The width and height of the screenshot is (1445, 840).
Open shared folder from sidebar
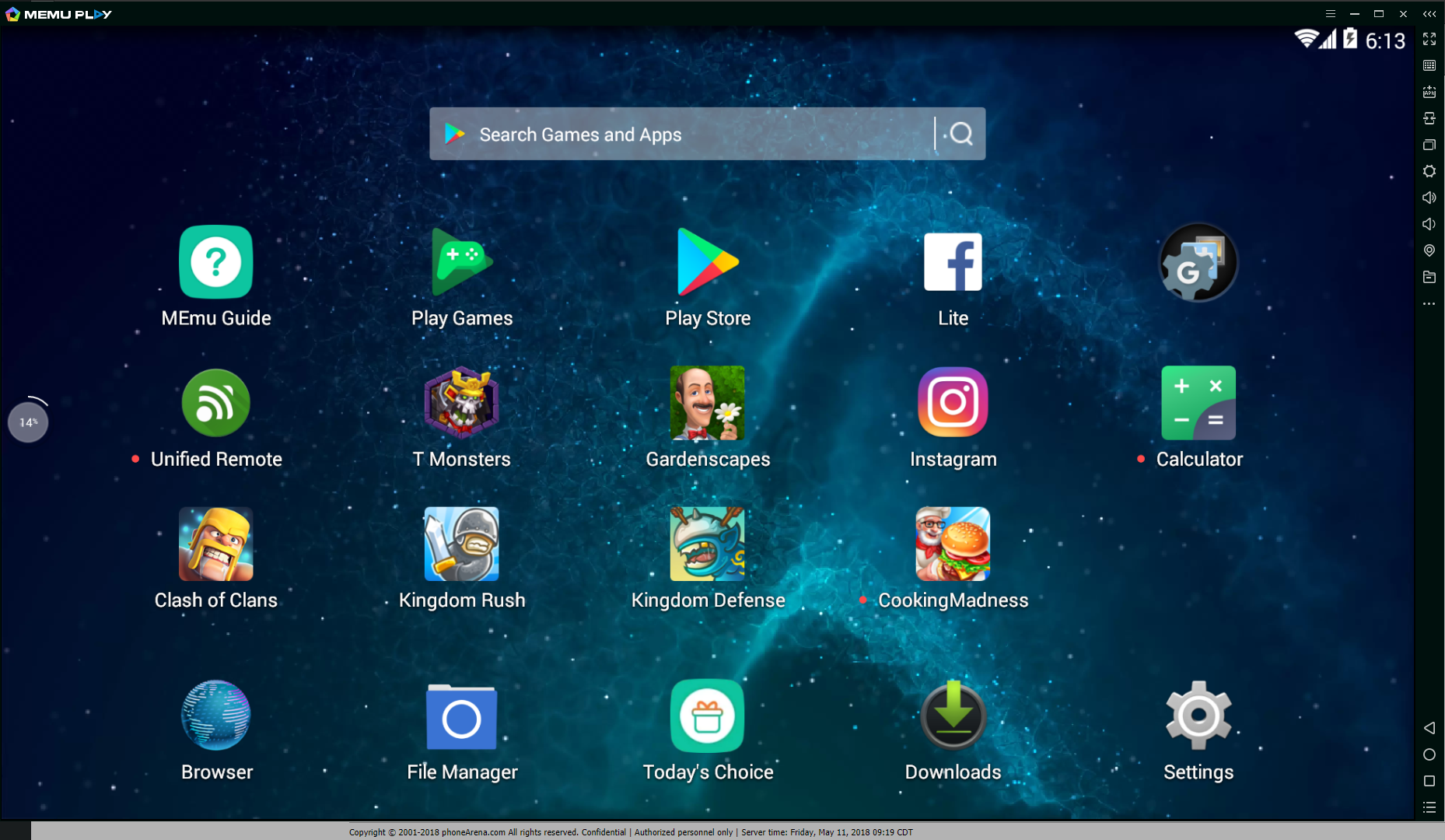pyautogui.click(x=1429, y=277)
